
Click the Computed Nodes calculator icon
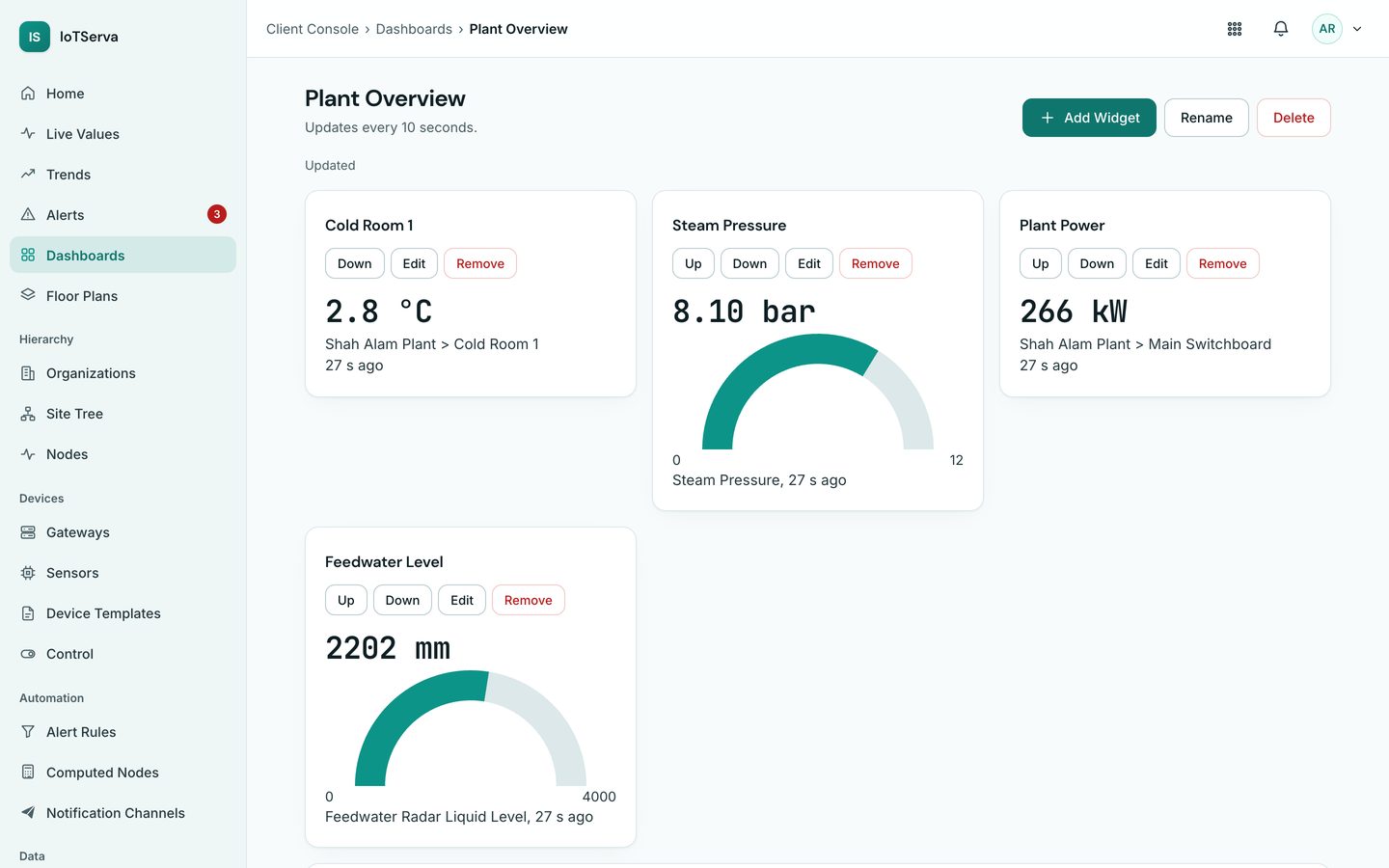click(28, 773)
